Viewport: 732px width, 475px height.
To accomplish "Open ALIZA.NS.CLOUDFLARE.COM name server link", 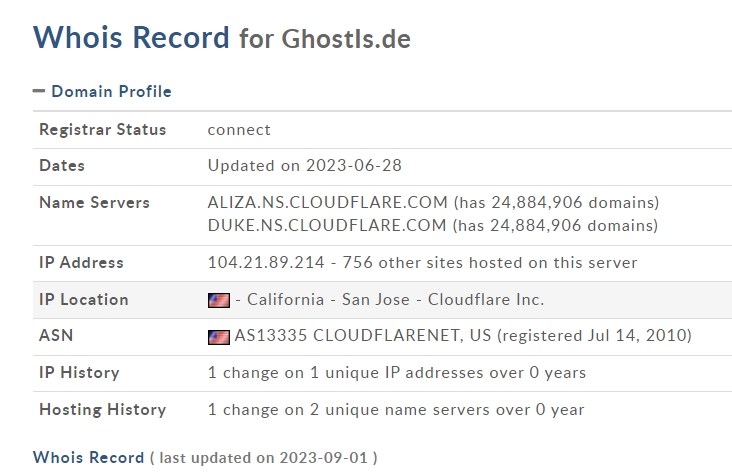I will click(327, 202).
